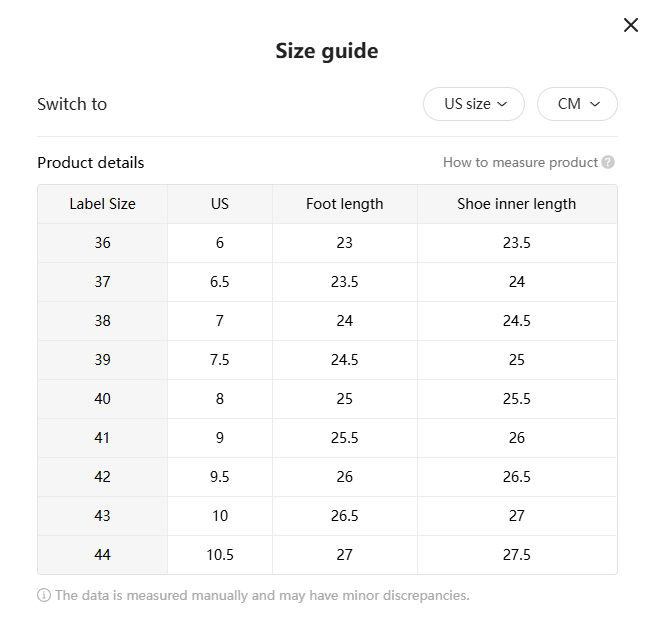Choose label size 44 row cell
This screenshot has width=655, height=636.
tap(102, 555)
